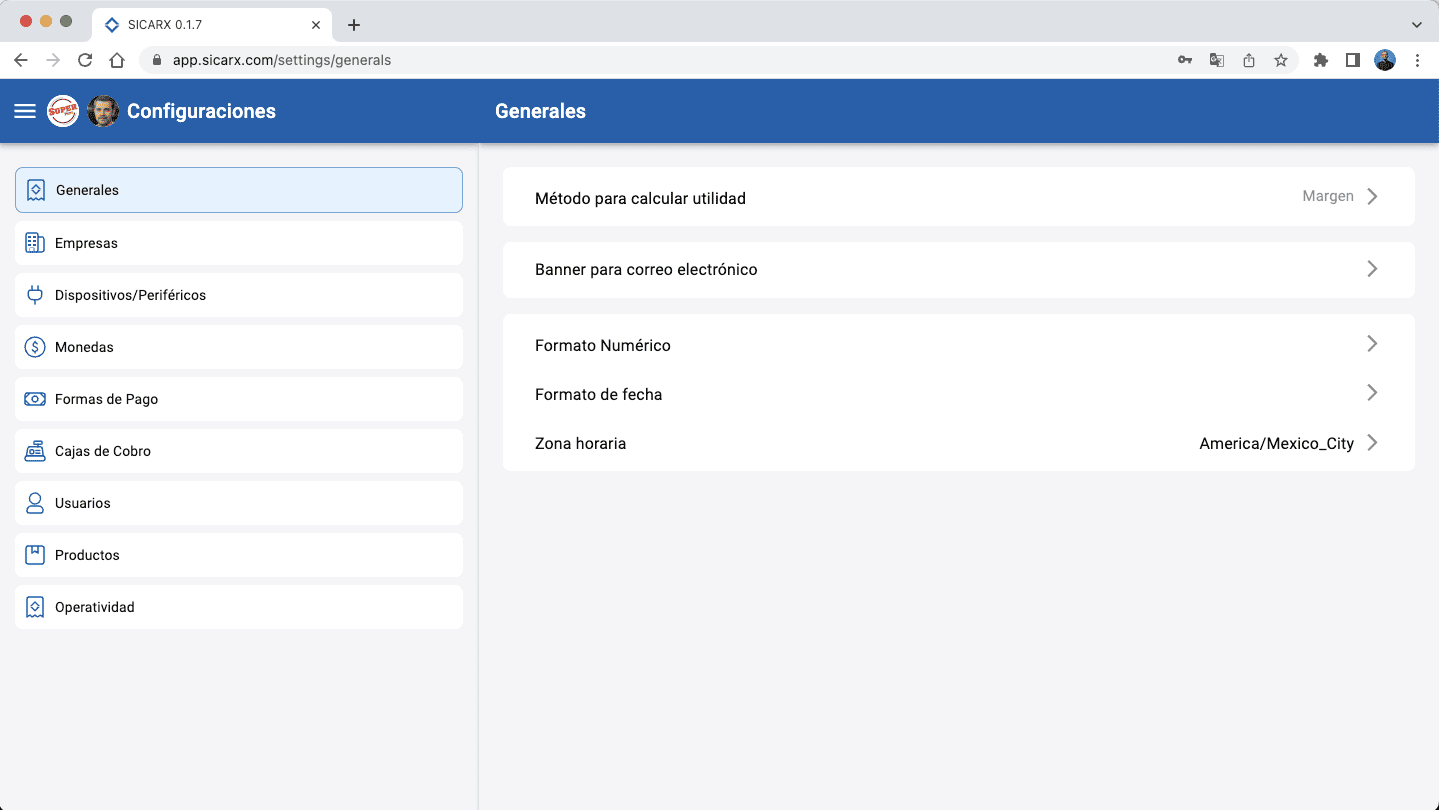The height and width of the screenshot is (810, 1439).
Task: Expand the Método para calcular utilidad setting
Action: pos(958,196)
